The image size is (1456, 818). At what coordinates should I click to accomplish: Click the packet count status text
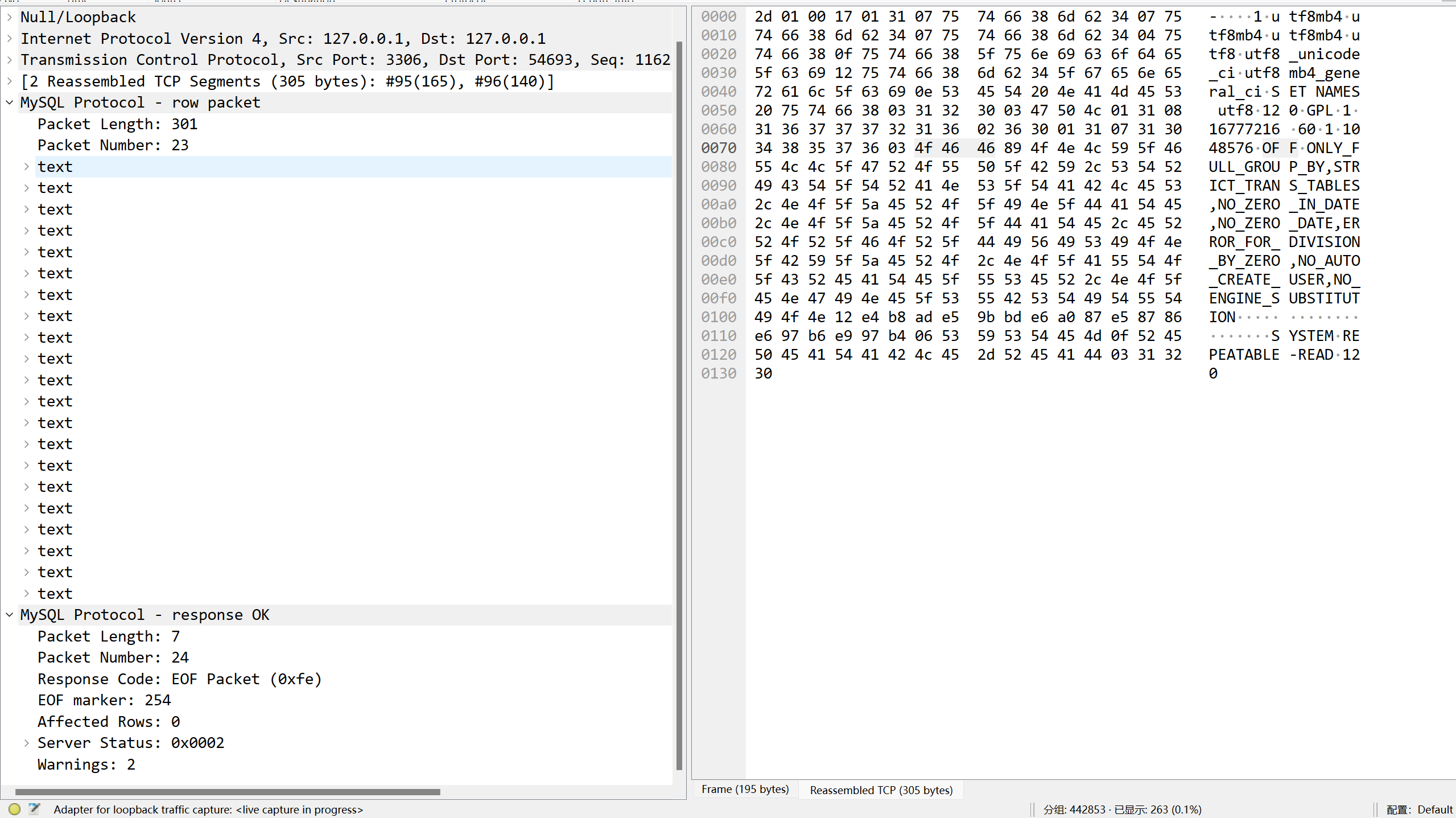pyautogui.click(x=1122, y=809)
